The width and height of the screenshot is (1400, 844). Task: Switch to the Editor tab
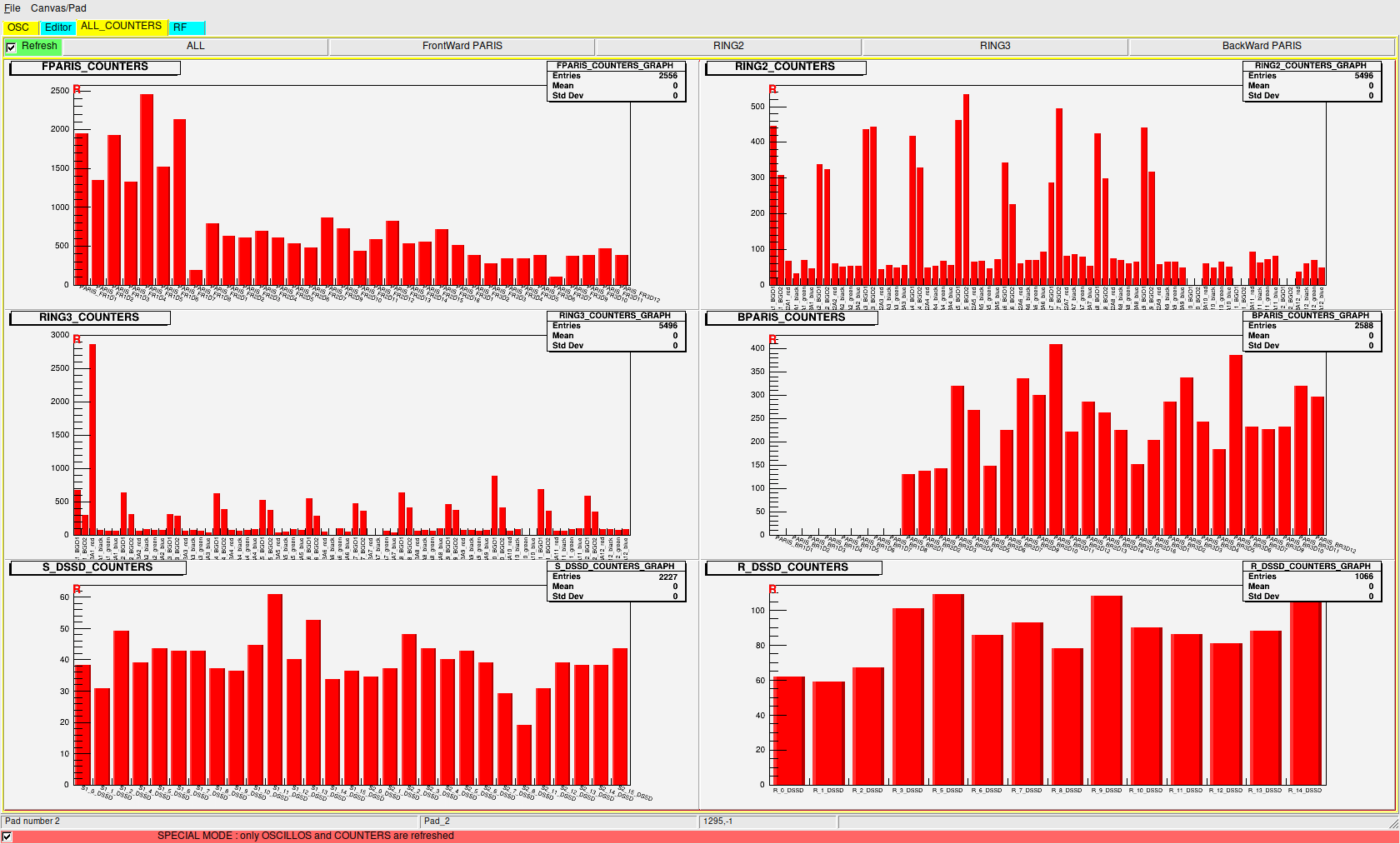point(57,27)
